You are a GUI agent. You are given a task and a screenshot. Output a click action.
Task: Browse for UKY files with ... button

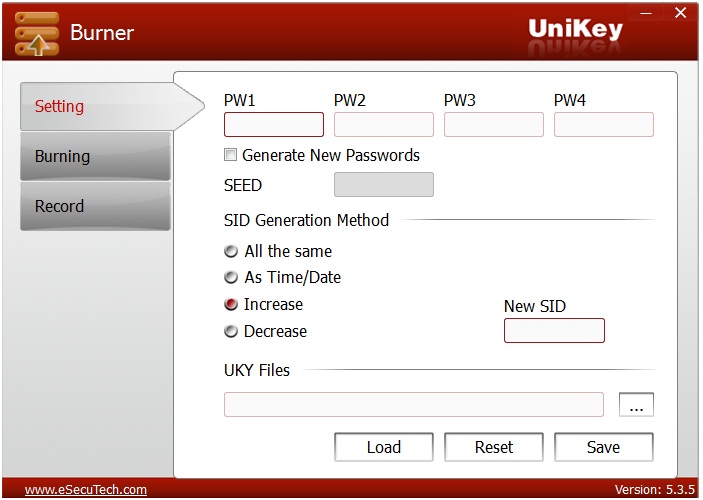(636, 404)
